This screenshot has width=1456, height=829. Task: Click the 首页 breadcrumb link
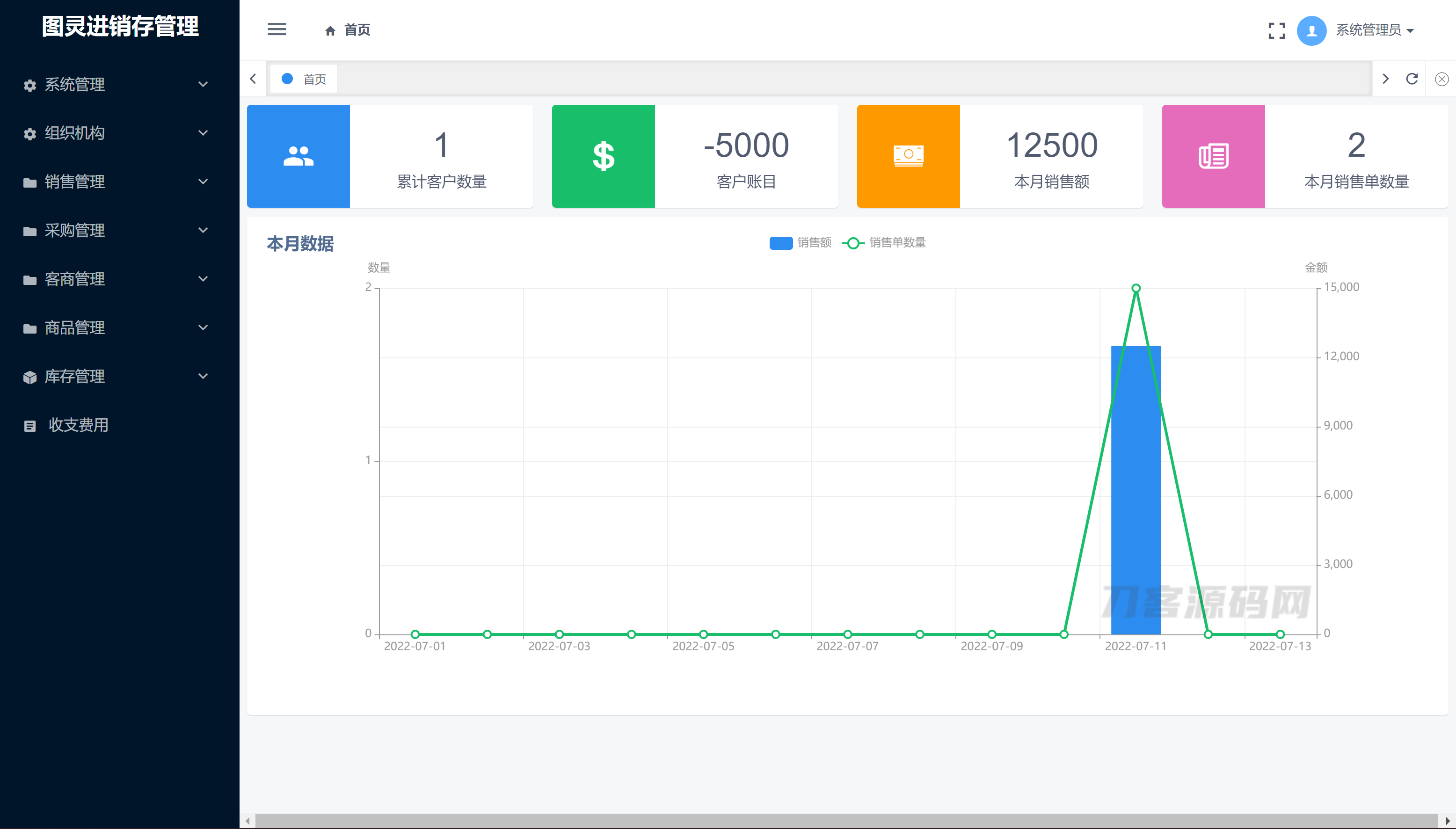point(357,30)
